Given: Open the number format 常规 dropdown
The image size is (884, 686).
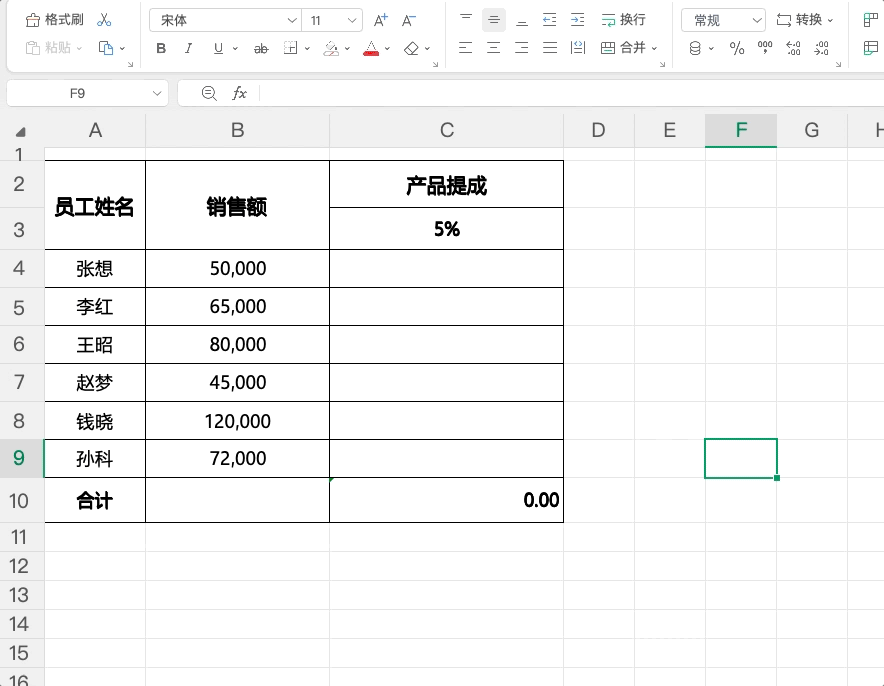Looking at the screenshot, I should point(723,20).
